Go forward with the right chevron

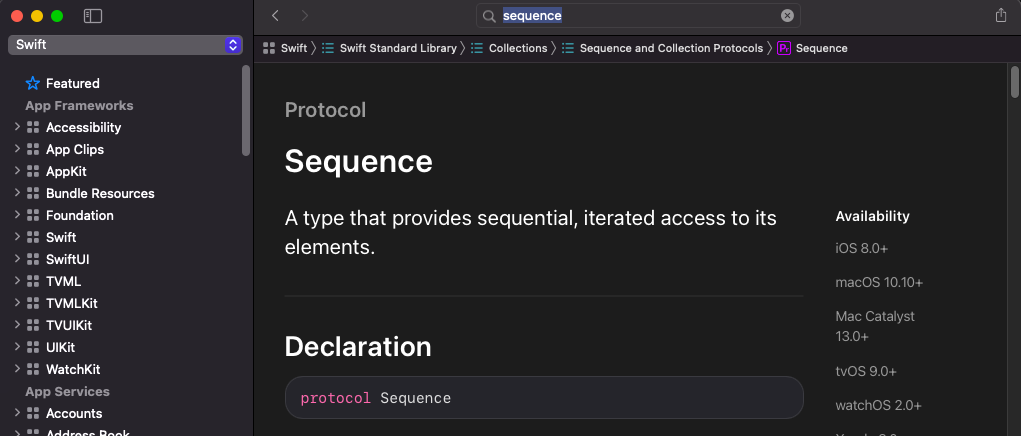[305, 16]
